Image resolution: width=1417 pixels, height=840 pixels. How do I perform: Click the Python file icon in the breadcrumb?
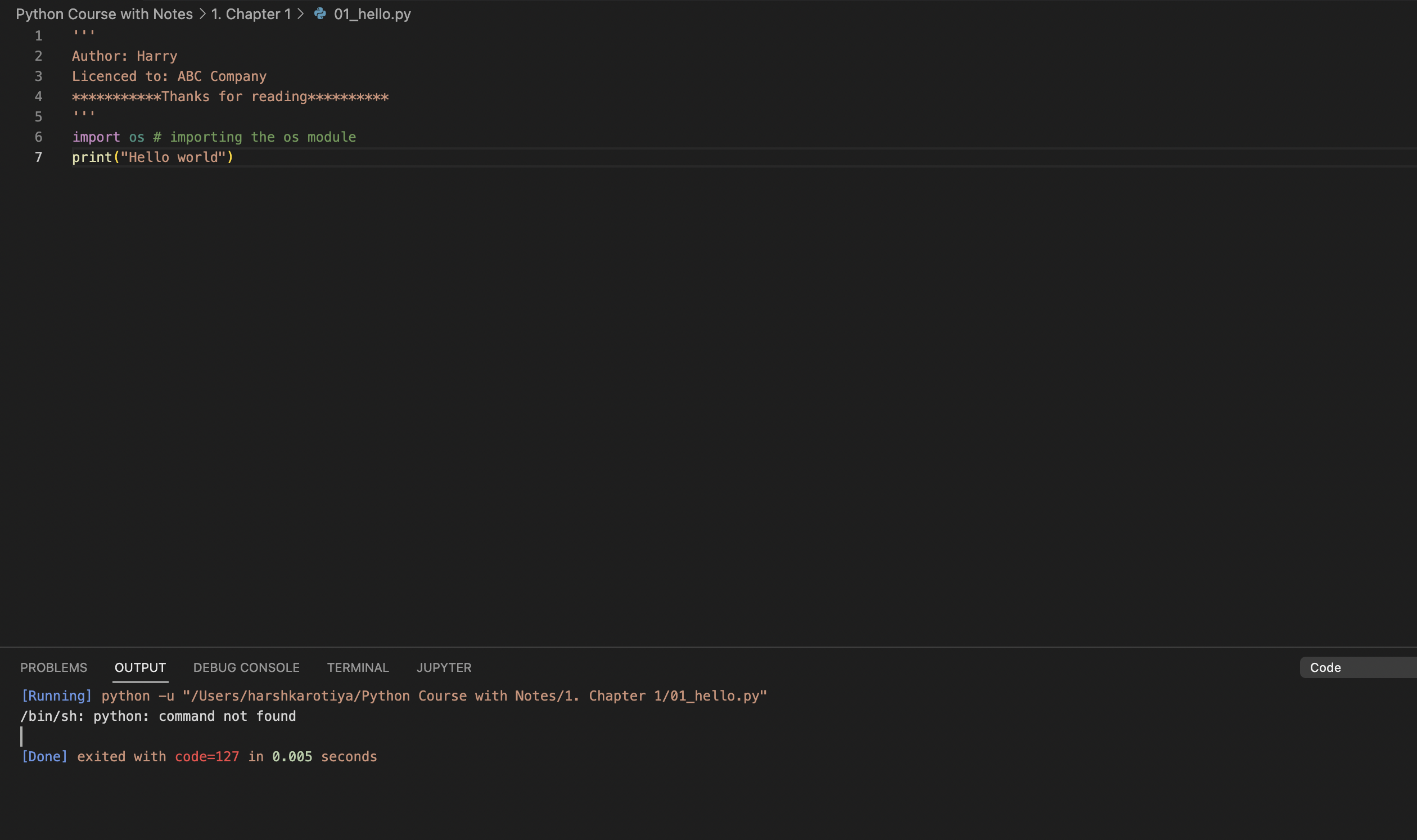point(319,13)
